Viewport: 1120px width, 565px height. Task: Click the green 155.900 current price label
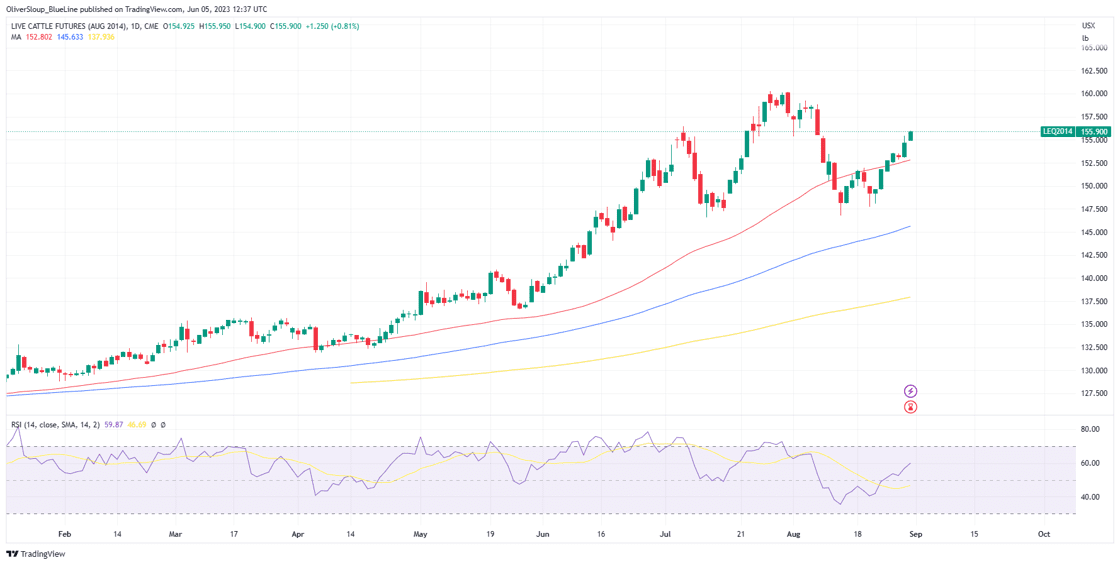point(1096,131)
